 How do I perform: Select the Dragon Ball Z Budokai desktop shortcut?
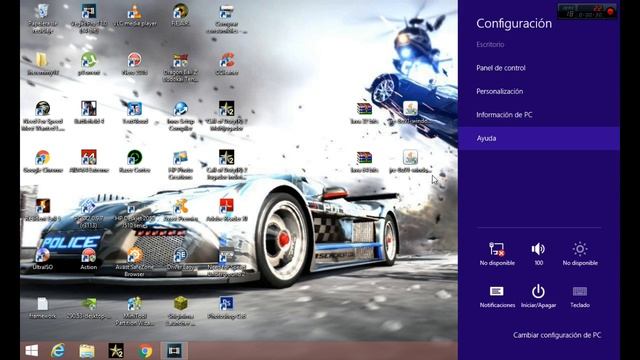coord(180,68)
